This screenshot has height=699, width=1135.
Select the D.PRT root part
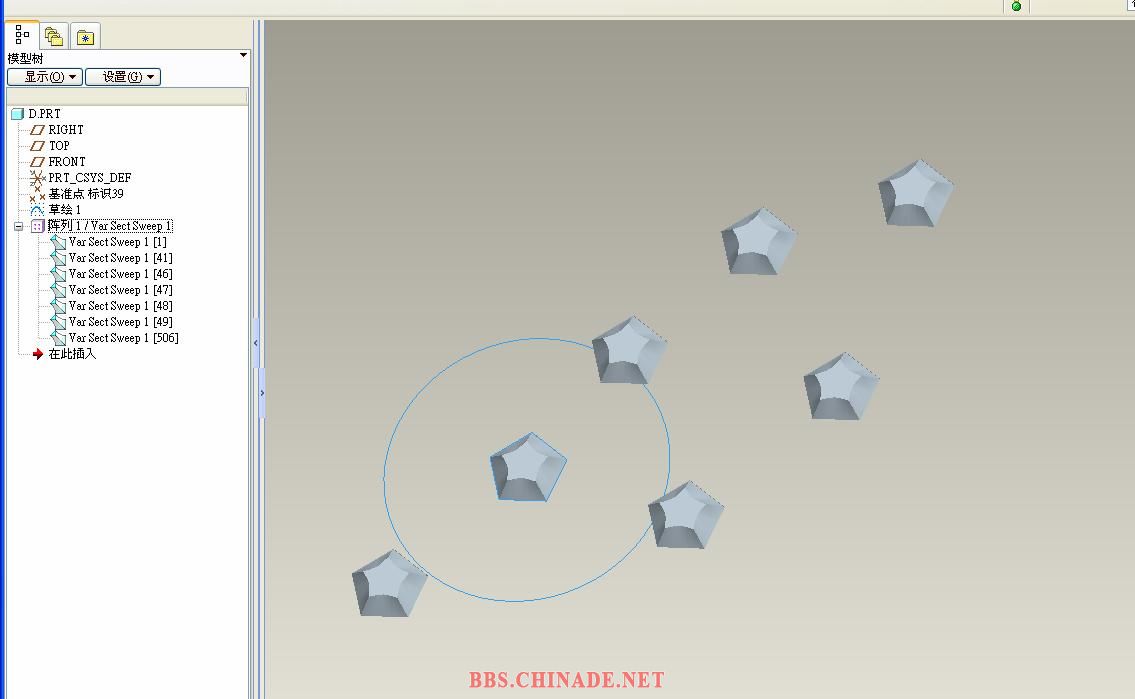[x=44, y=114]
